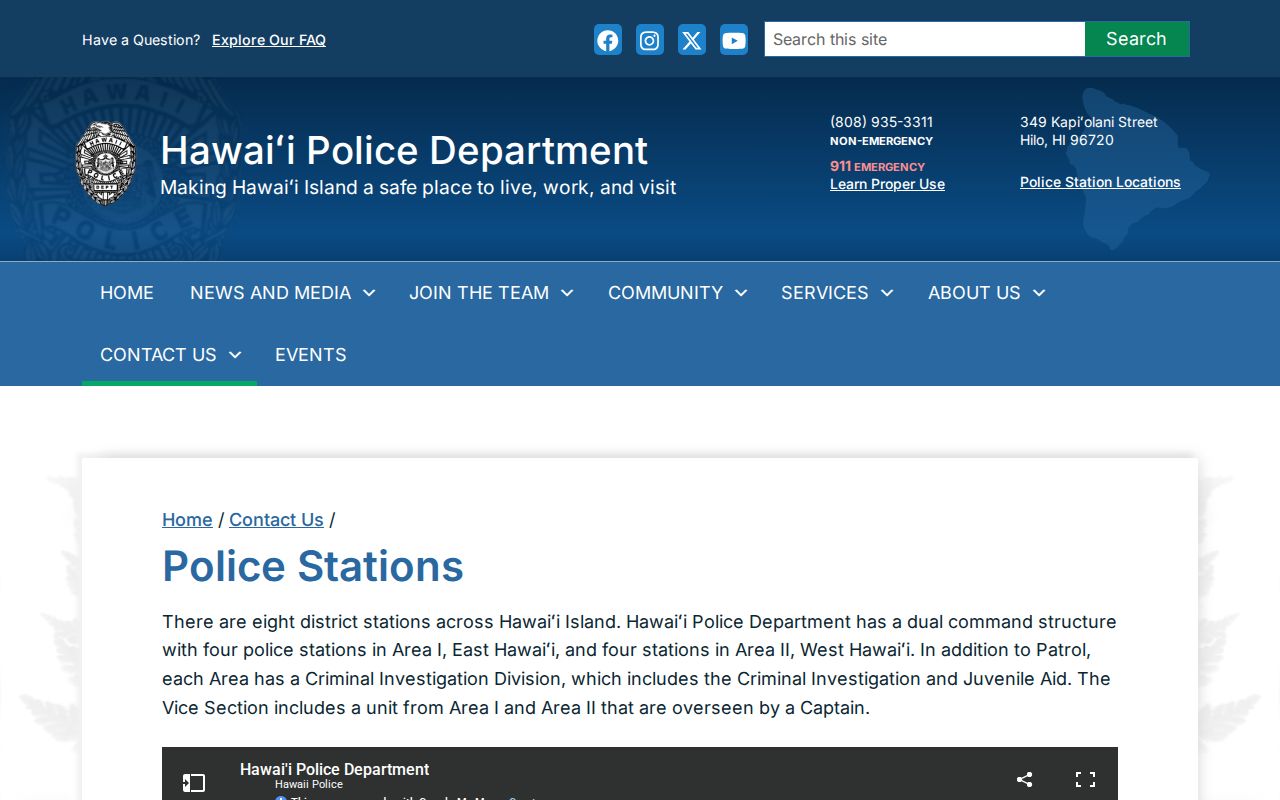1280x800 pixels.
Task: Open the Facebook page icon
Action: point(608,40)
